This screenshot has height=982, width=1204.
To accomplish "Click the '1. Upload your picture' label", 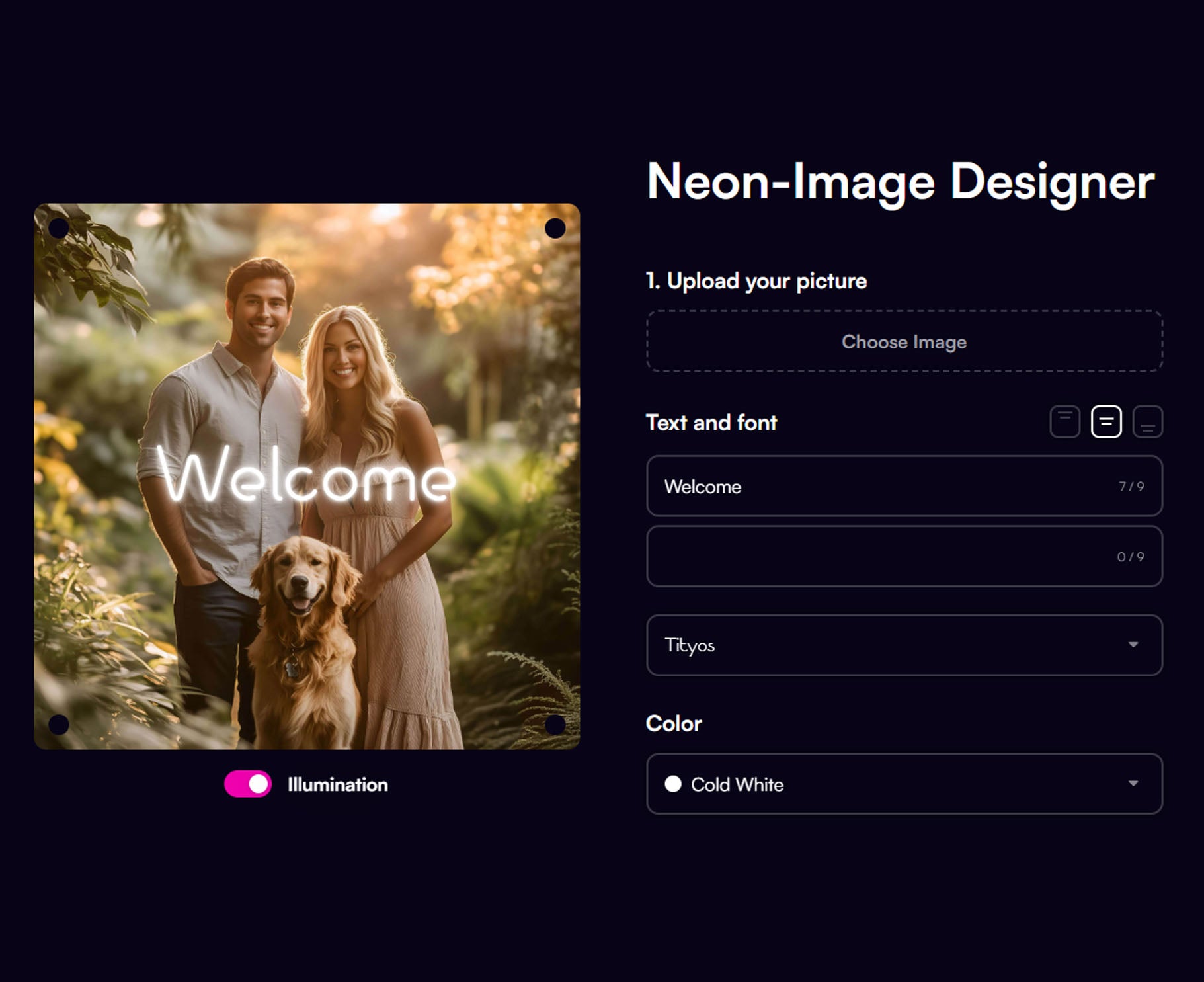I will coord(756,281).
